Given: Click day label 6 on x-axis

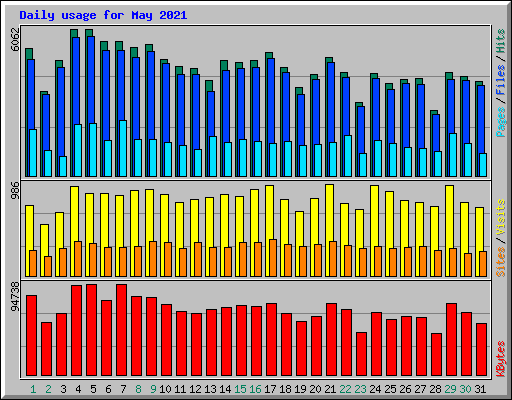Looking at the screenshot, I should click(x=108, y=389).
